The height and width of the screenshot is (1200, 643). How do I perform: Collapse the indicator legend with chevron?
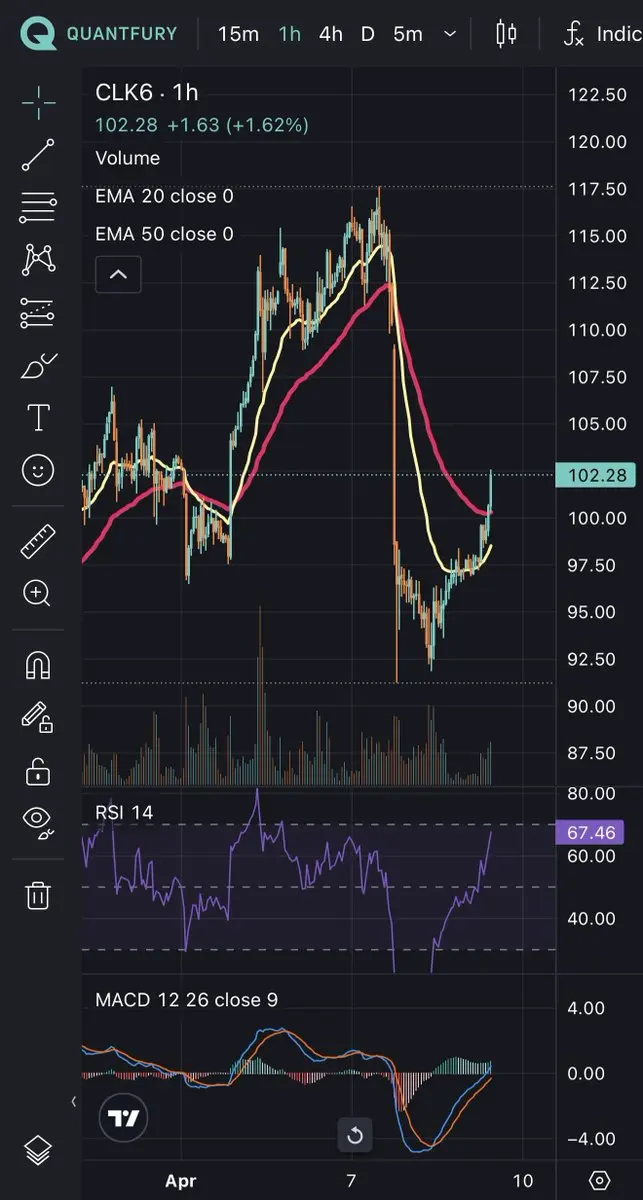118,274
